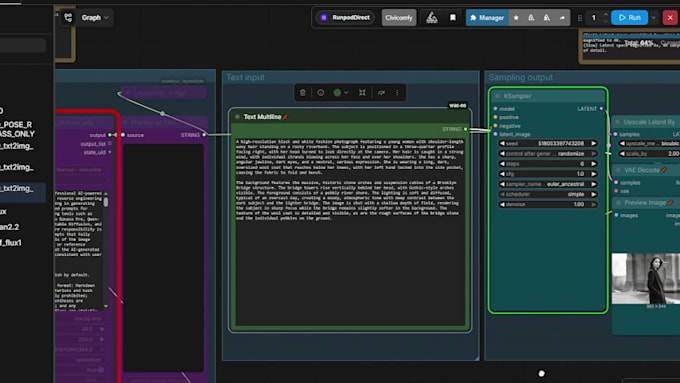Collapse the VAE Decode node

pyautogui.click(x=618, y=170)
